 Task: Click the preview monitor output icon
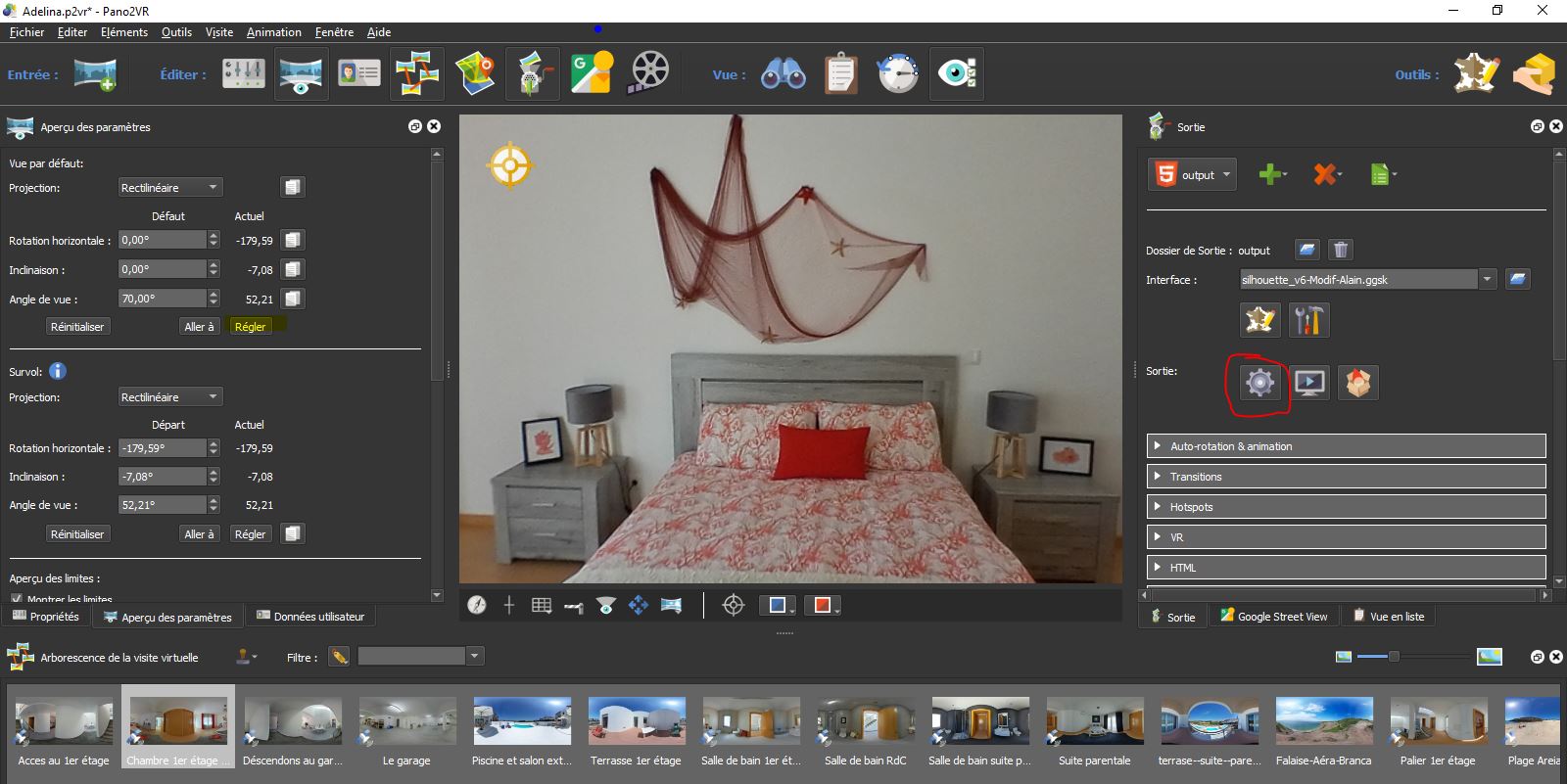click(1309, 382)
